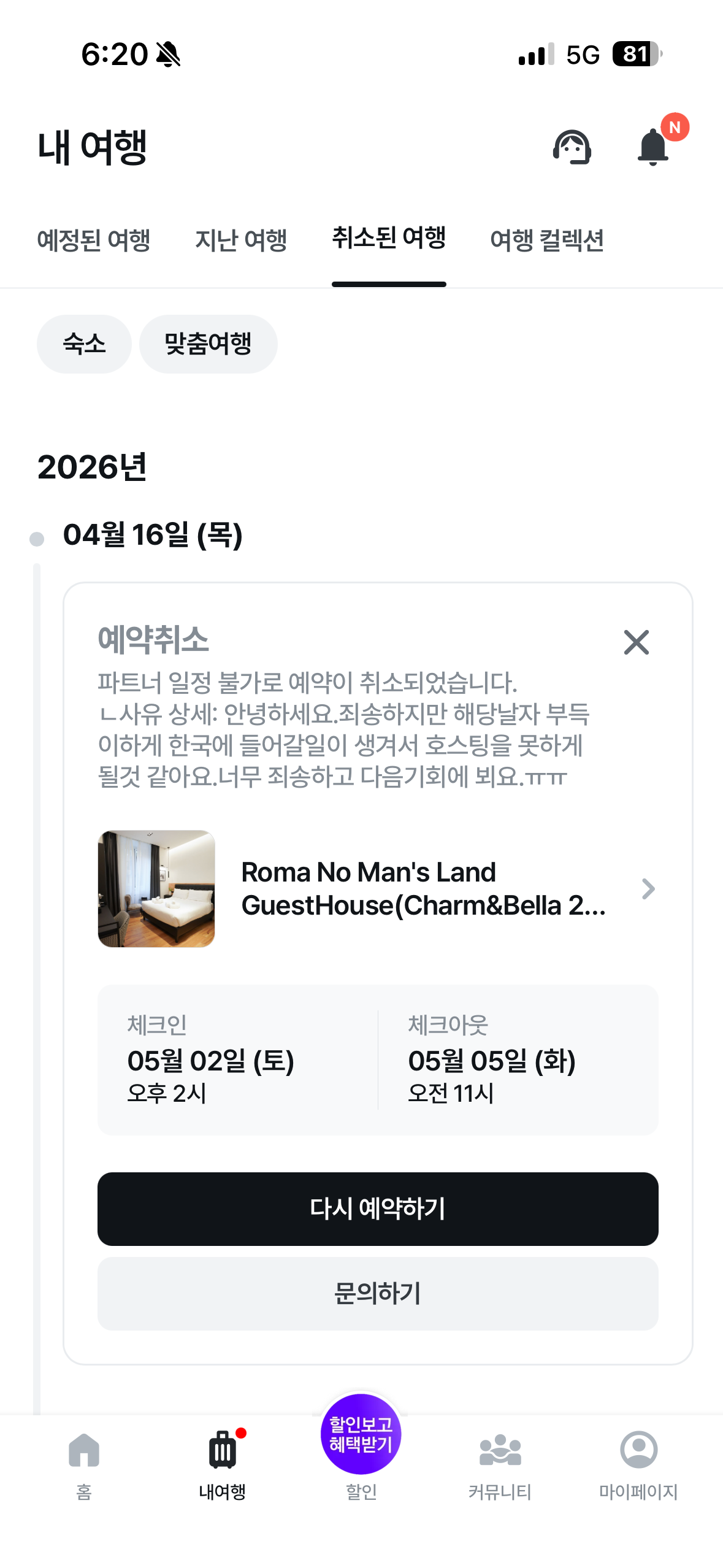Expand Roma No Man's Land listing chevron
This screenshot has height=1568, width=723.
click(x=648, y=889)
